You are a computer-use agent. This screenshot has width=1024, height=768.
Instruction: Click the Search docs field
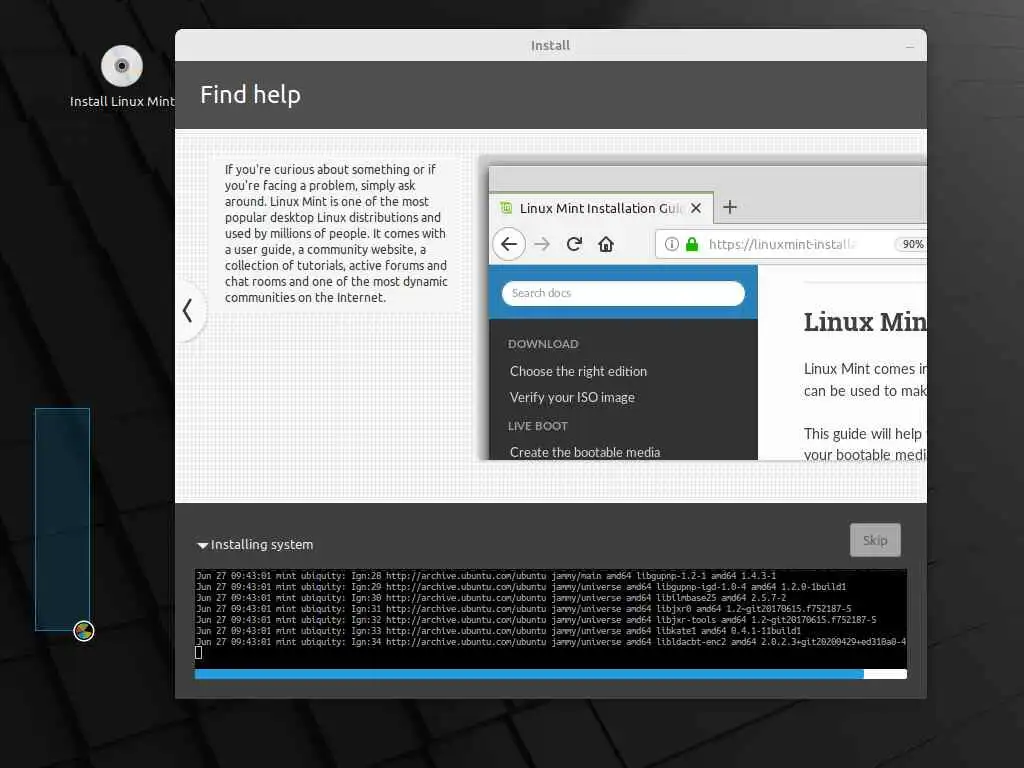tap(623, 293)
